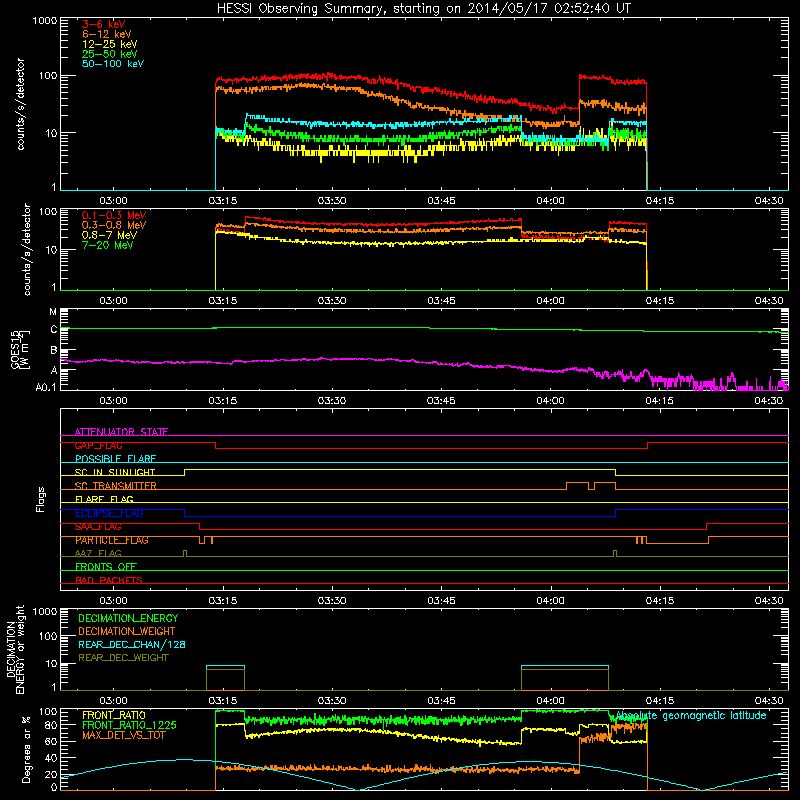Select the GAP_FLAG label
Image resolution: width=800 pixels, height=800 pixels.
tap(98, 445)
